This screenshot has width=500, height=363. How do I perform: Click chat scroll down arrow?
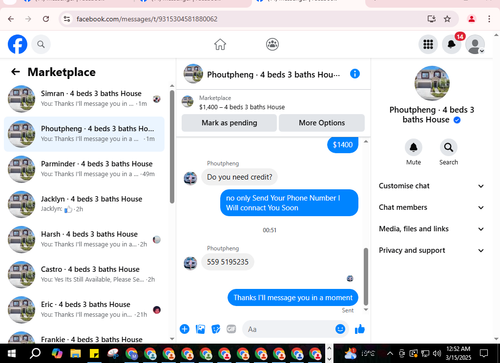[x=366, y=310]
